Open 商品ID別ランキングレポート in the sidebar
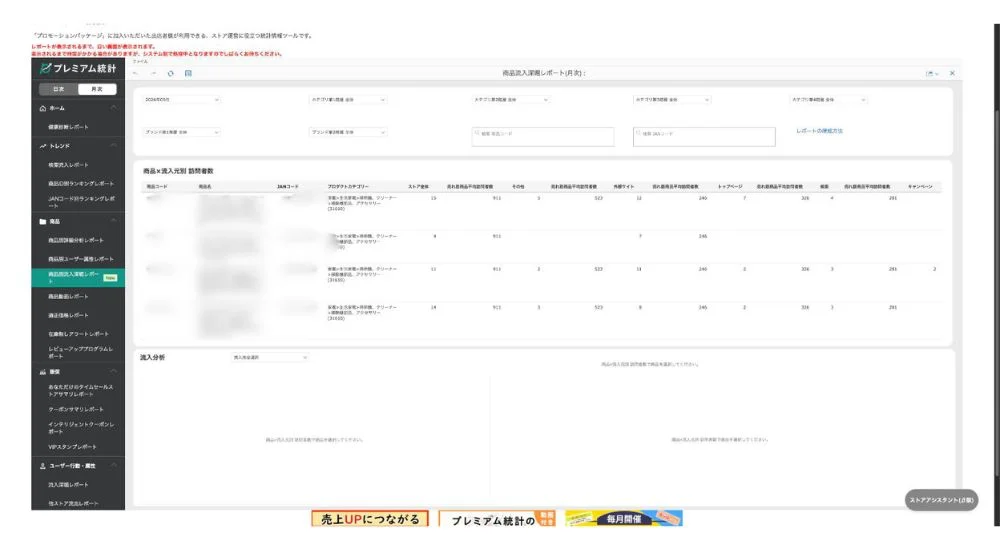Viewport: 1000px width, 550px height. 81,184
